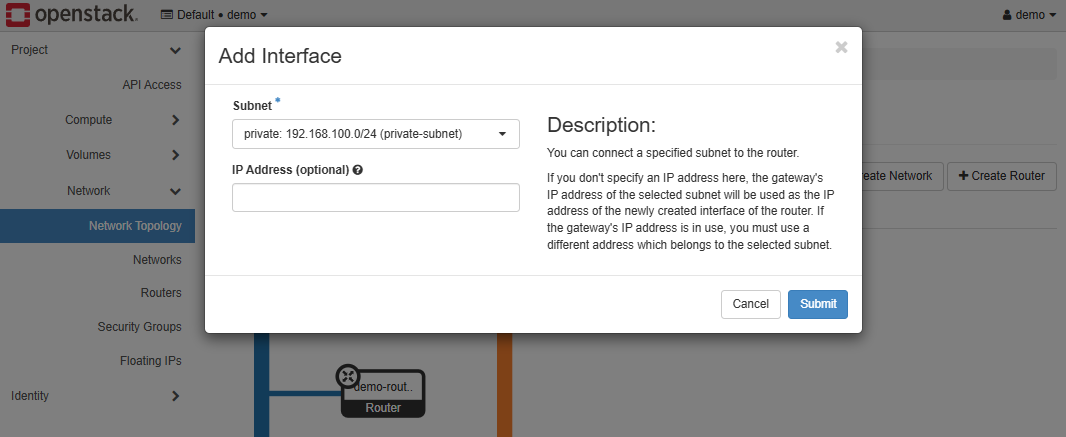Click the Create Router button
Screen dimensions: 1066x437
(1001, 176)
